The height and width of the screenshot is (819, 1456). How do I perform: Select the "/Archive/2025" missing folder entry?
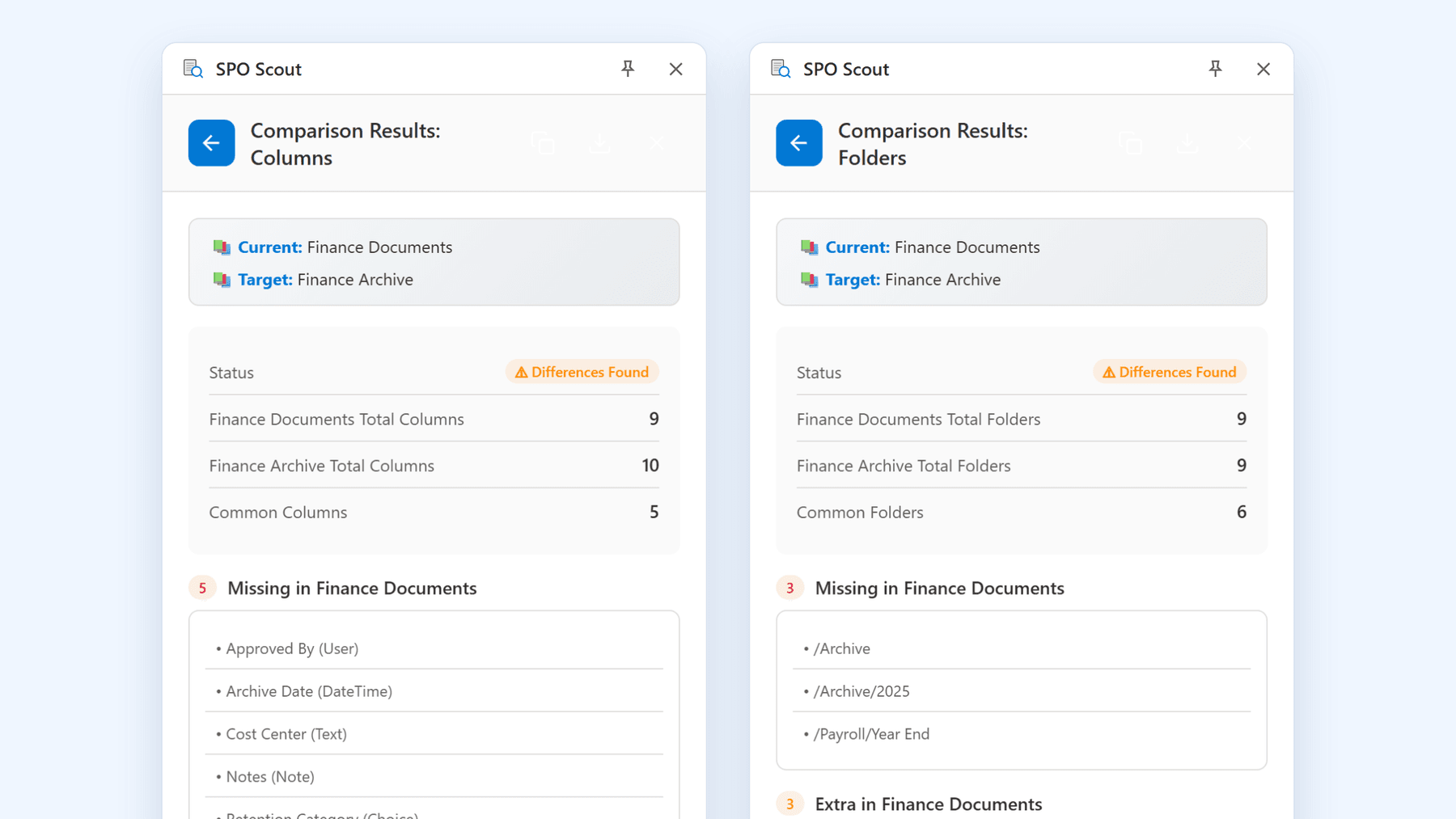pyautogui.click(x=1022, y=691)
